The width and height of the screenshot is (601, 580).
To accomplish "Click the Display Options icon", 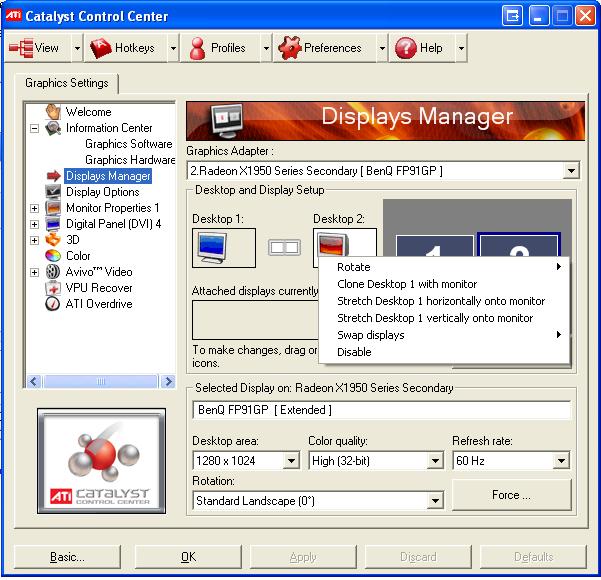I will tap(53, 192).
